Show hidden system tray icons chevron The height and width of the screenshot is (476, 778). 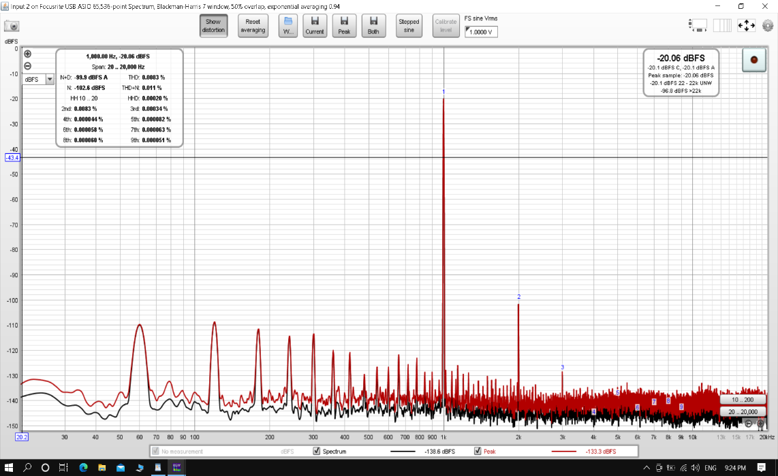(646, 468)
